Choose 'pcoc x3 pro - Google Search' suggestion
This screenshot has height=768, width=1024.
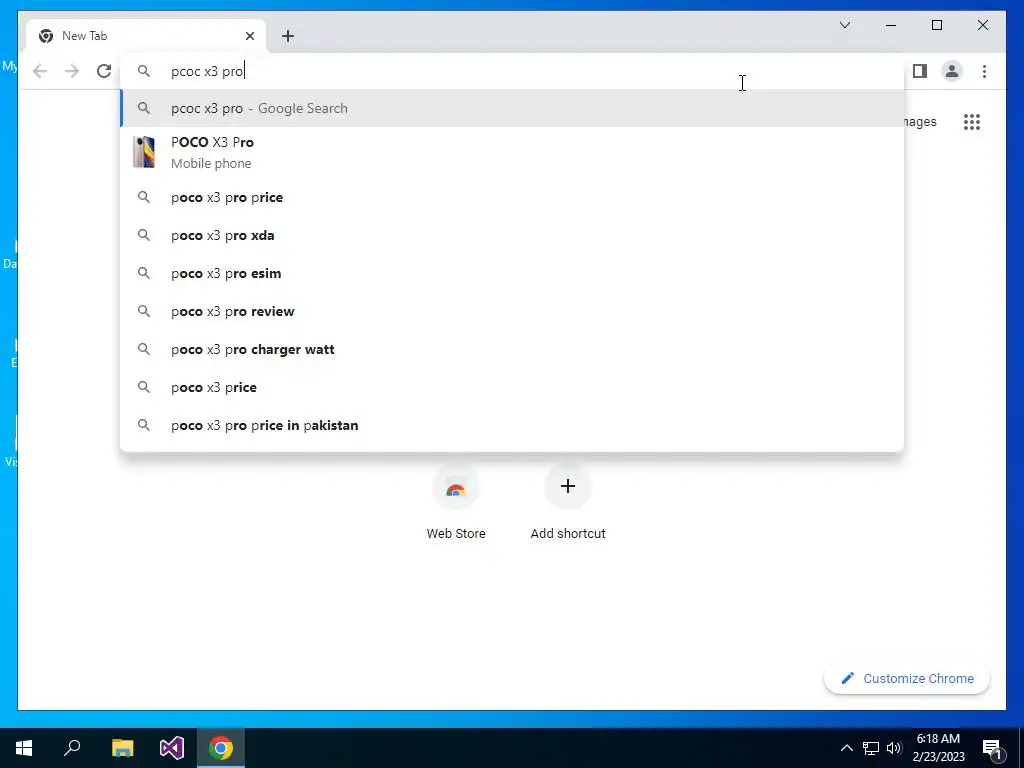point(512,108)
